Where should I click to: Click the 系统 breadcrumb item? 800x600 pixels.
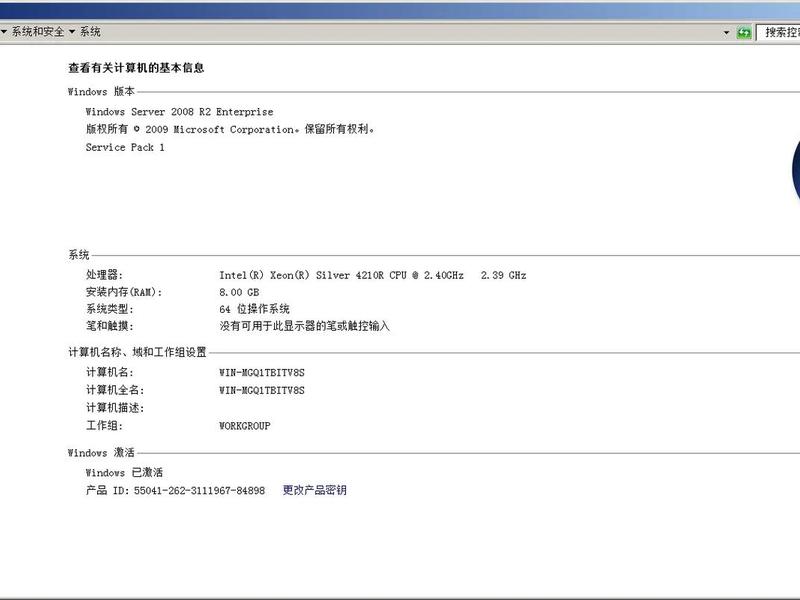click(x=90, y=32)
